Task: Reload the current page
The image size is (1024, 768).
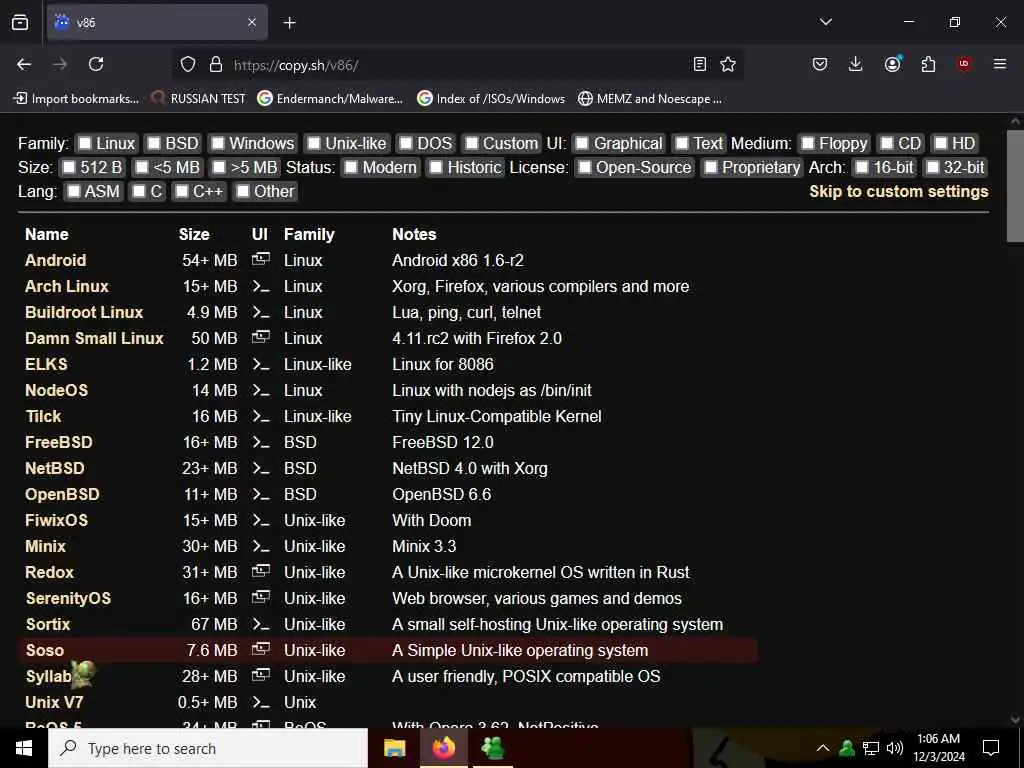Action: click(x=96, y=64)
